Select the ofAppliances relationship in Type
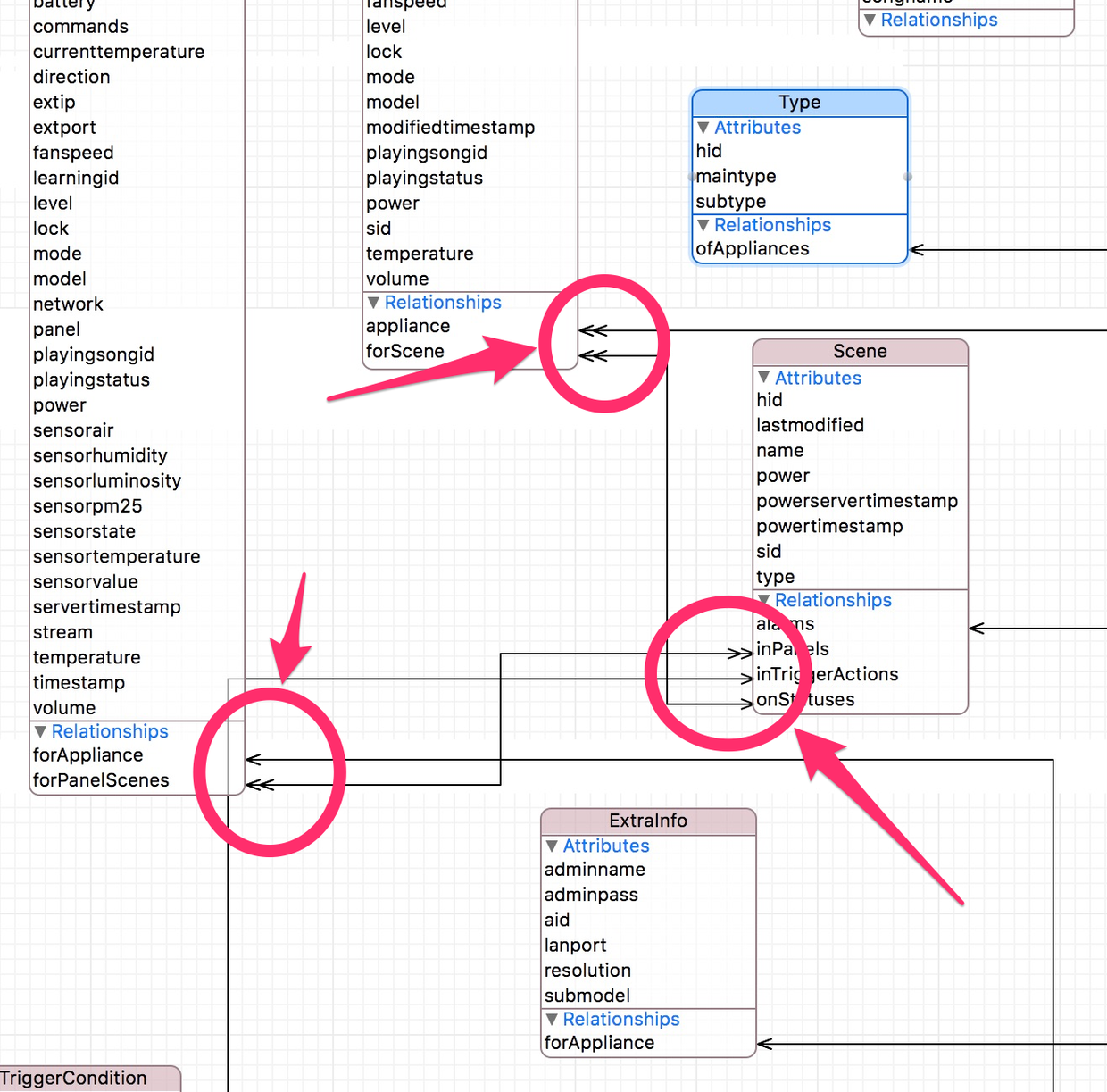Viewport: 1107px width, 1092px height. [753, 249]
